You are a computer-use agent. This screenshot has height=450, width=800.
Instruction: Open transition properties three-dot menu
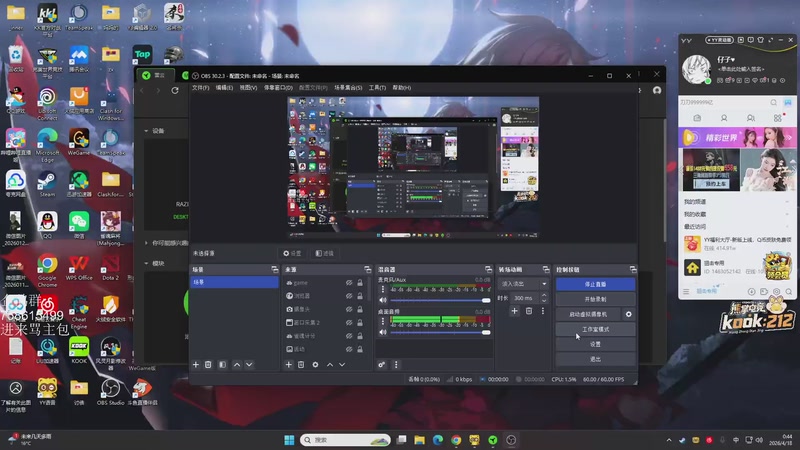[543, 311]
